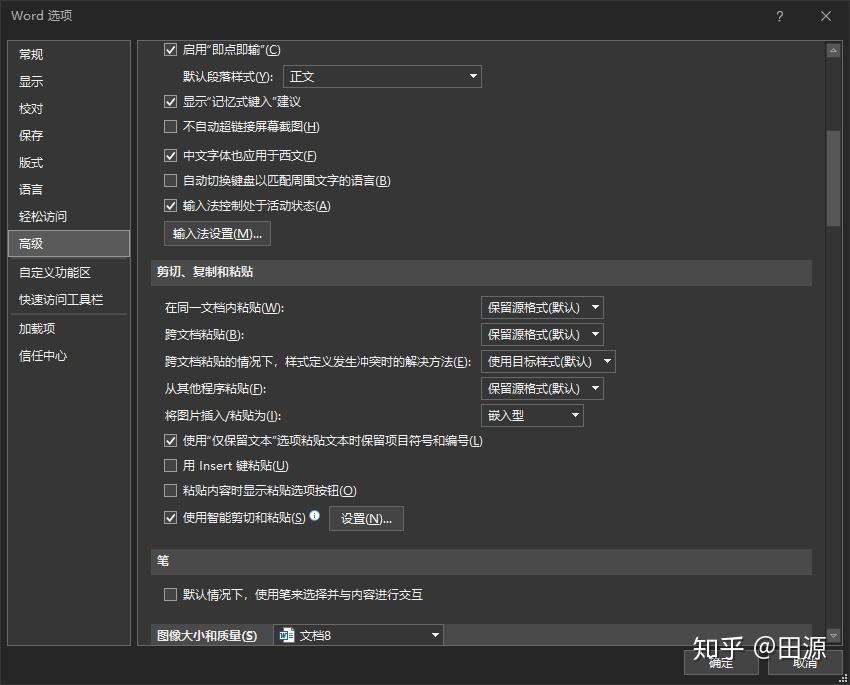Image resolution: width=850 pixels, height=685 pixels.
Task: Click the 笔 section header
Action: pyautogui.click(x=481, y=561)
